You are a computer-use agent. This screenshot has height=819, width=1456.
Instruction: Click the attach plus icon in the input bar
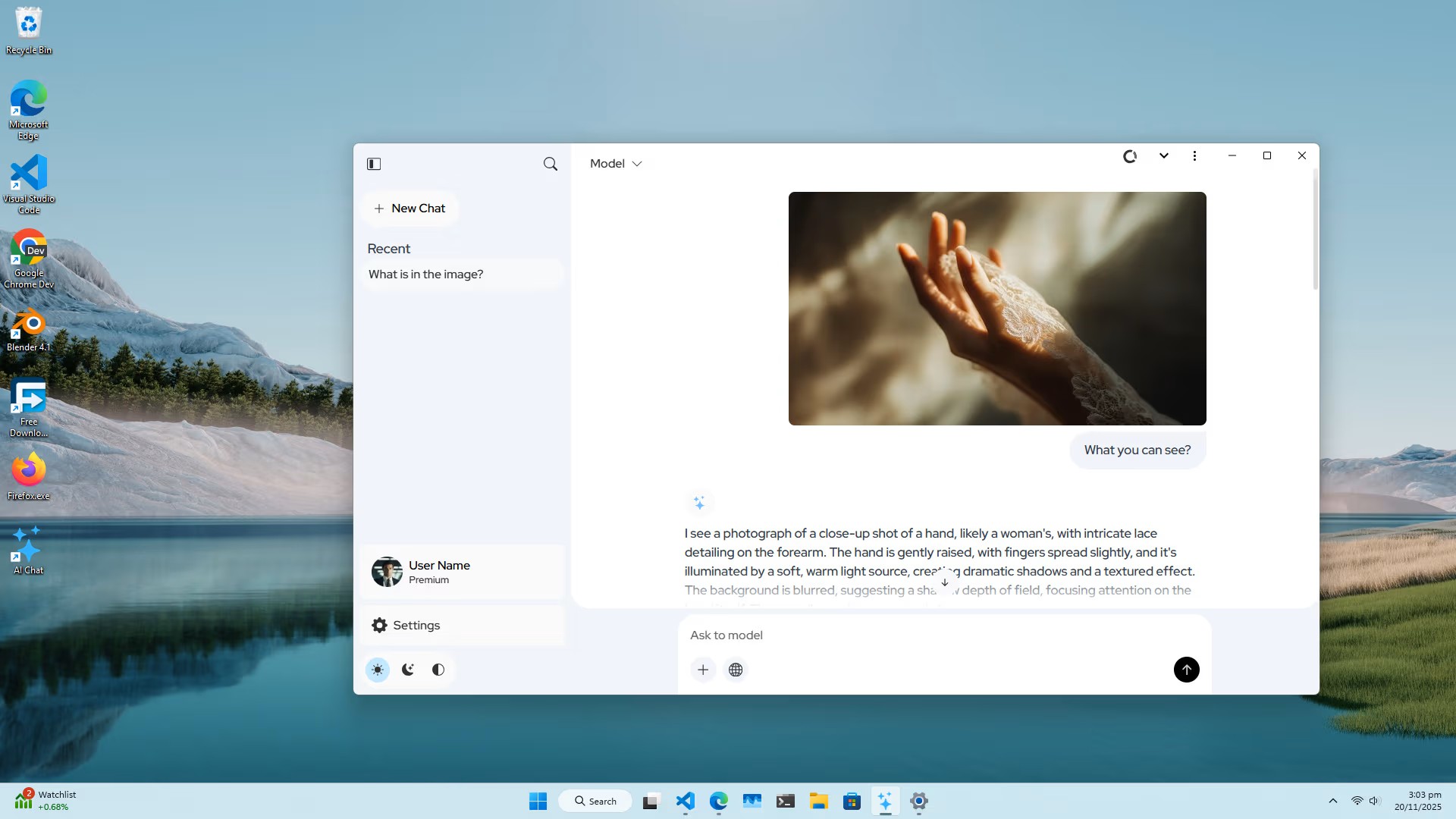[703, 670]
